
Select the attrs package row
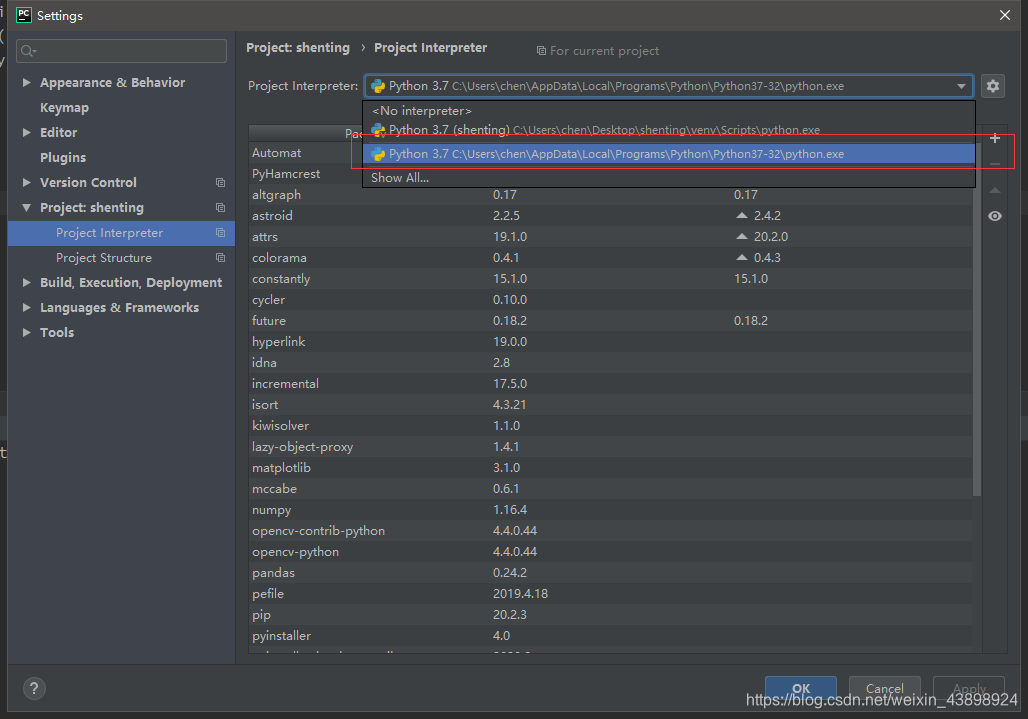coord(610,237)
